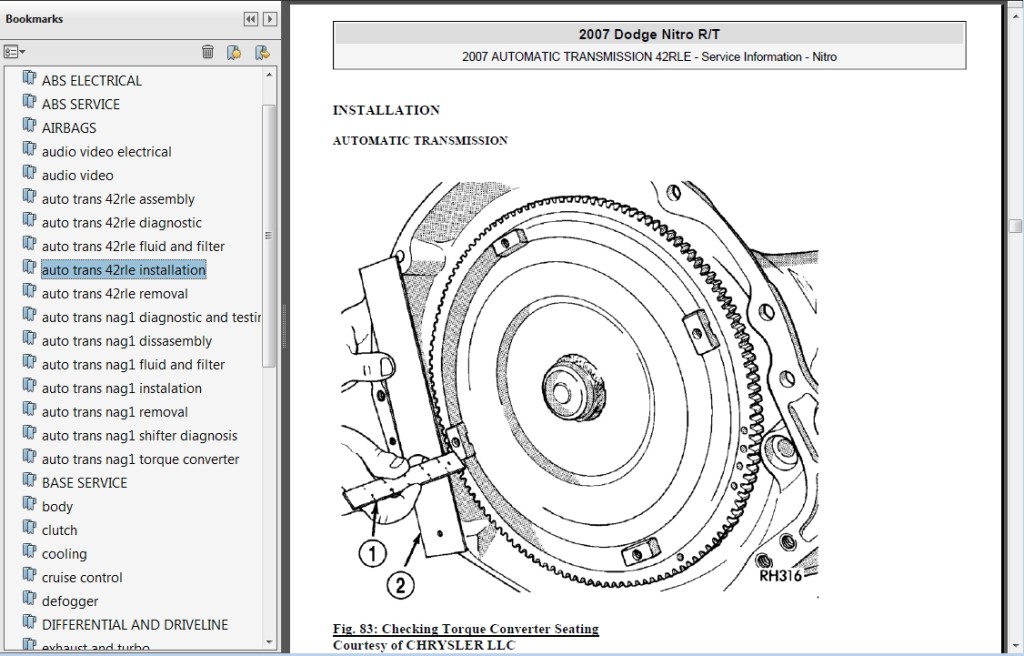Click bookmarks list scroll down arrow
The height and width of the screenshot is (656, 1024).
[269, 642]
